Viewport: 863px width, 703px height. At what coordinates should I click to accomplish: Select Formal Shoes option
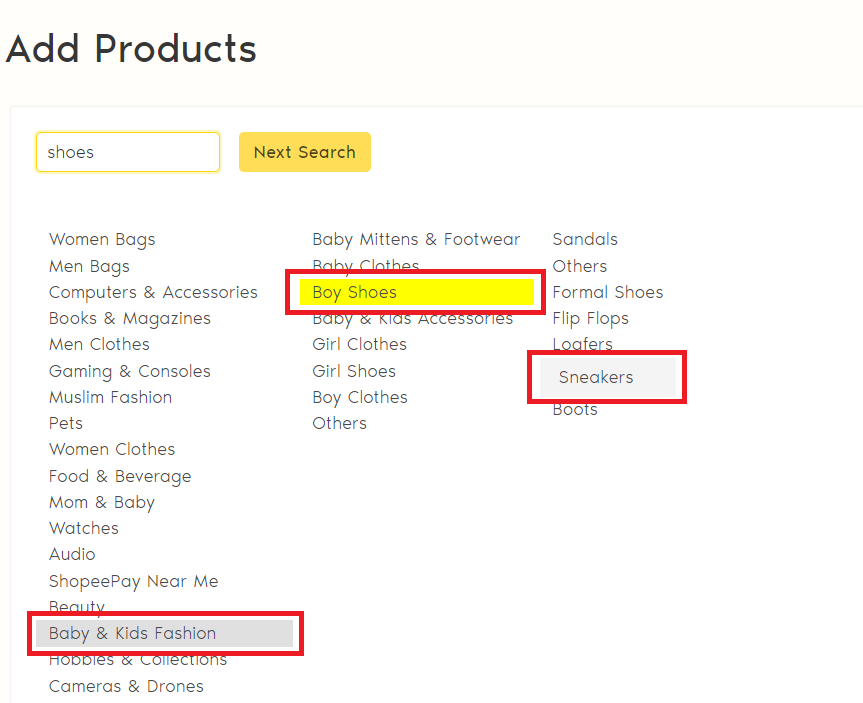[x=608, y=292]
